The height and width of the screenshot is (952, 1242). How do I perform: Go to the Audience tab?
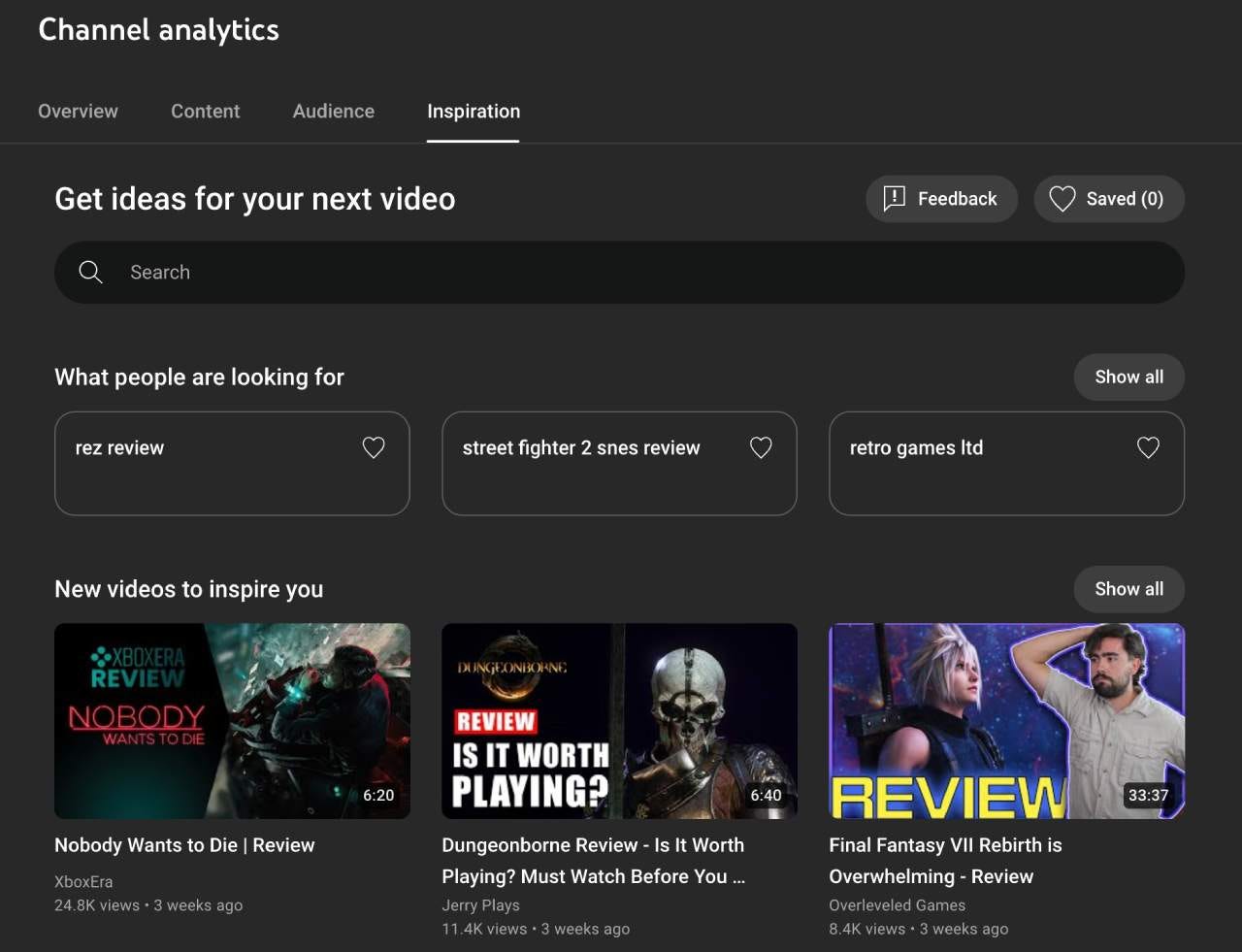334,112
